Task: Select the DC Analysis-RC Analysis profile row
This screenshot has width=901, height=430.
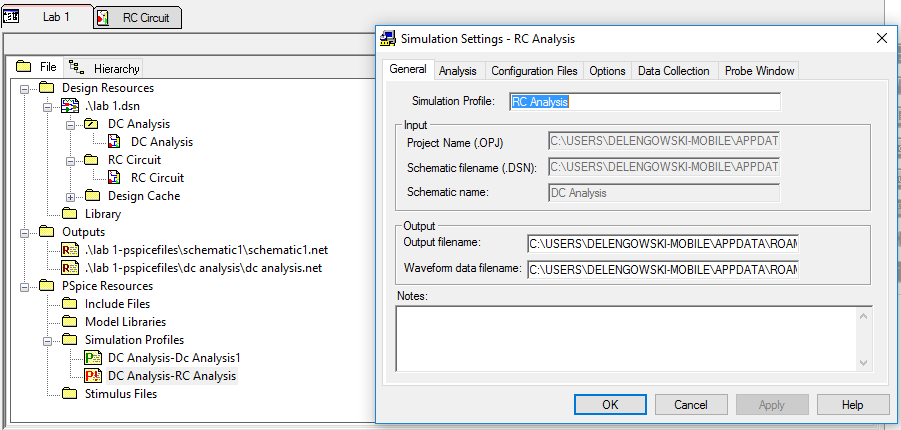Action: point(172,376)
